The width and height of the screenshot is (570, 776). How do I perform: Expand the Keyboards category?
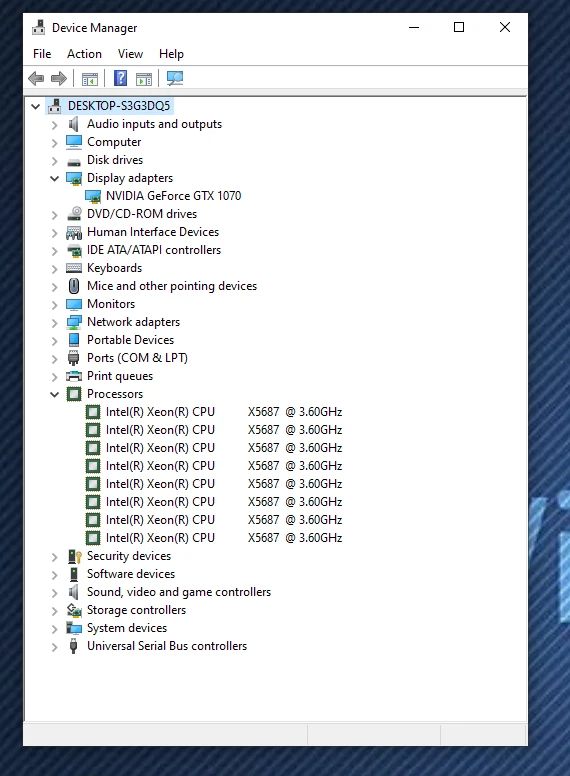pos(54,269)
